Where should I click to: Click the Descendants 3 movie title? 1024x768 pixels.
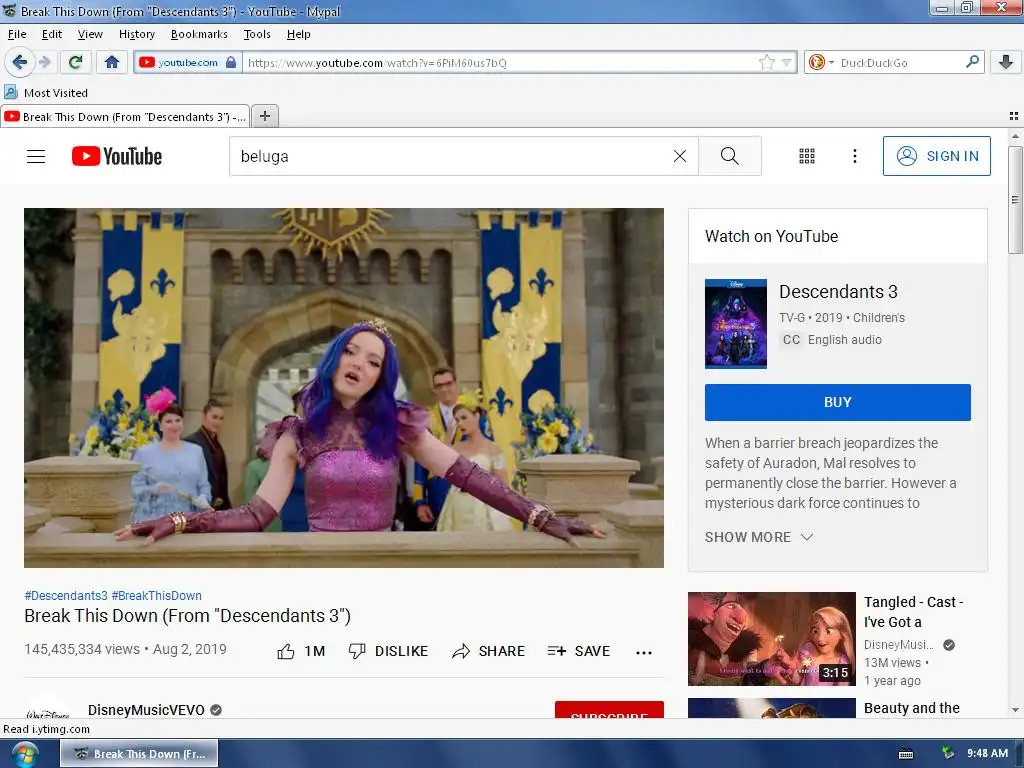click(x=838, y=291)
